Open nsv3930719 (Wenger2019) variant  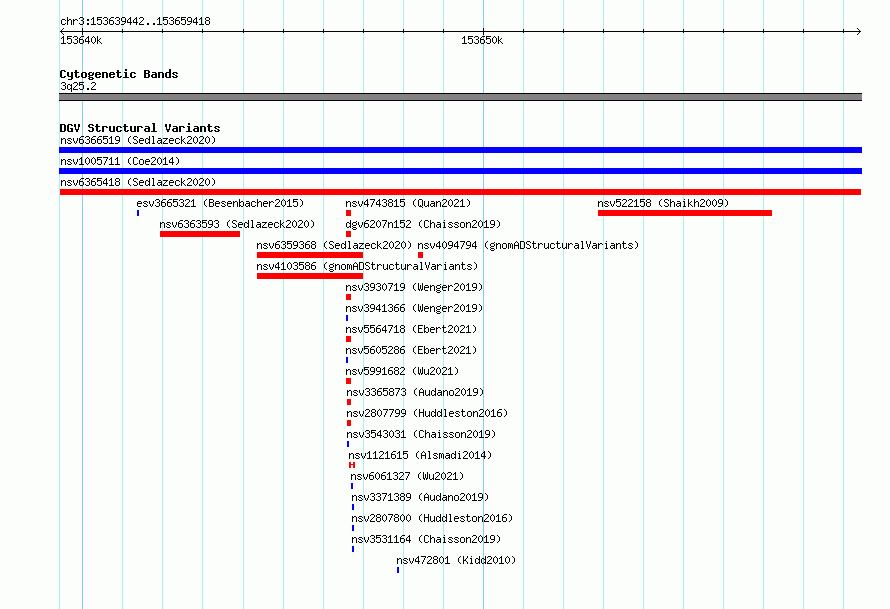click(414, 287)
